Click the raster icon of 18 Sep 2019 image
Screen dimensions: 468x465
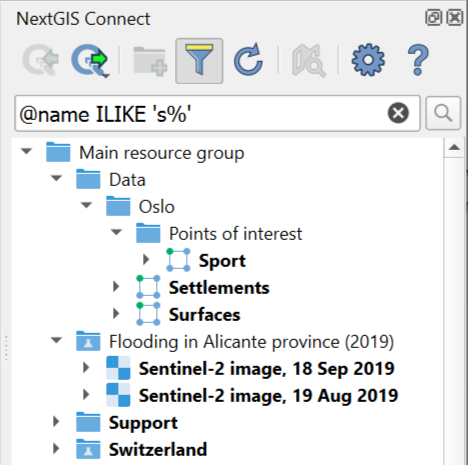click(x=118, y=368)
